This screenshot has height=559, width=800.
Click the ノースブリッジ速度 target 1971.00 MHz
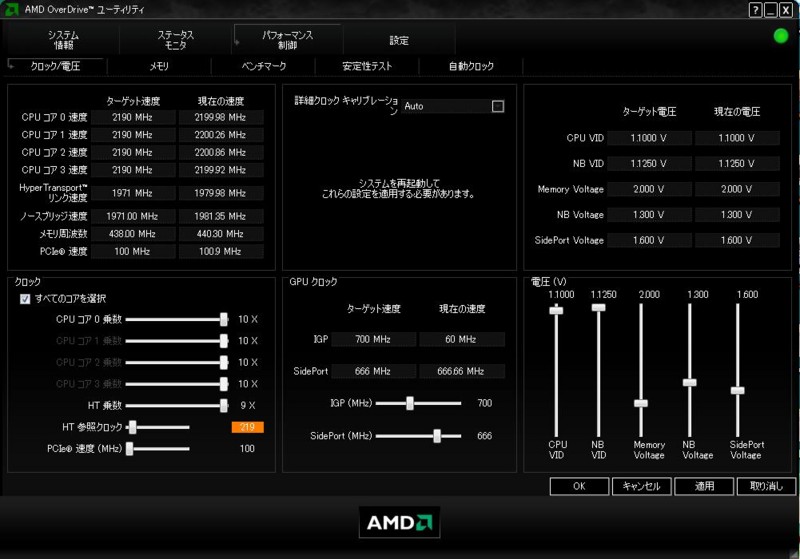coord(133,216)
